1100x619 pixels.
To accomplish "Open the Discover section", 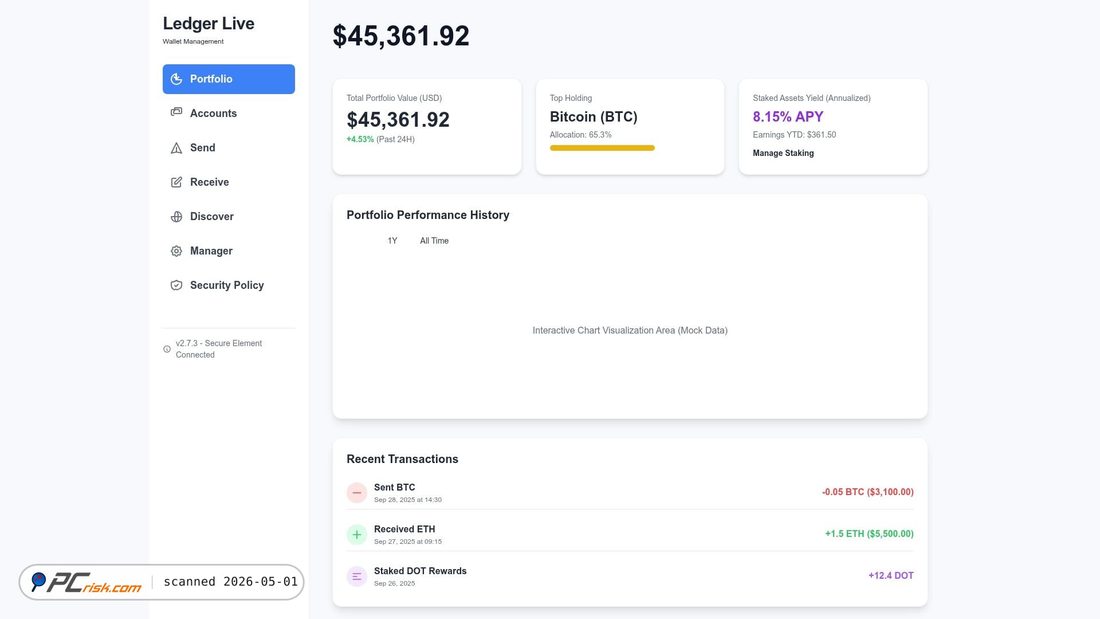I will [x=229, y=216].
